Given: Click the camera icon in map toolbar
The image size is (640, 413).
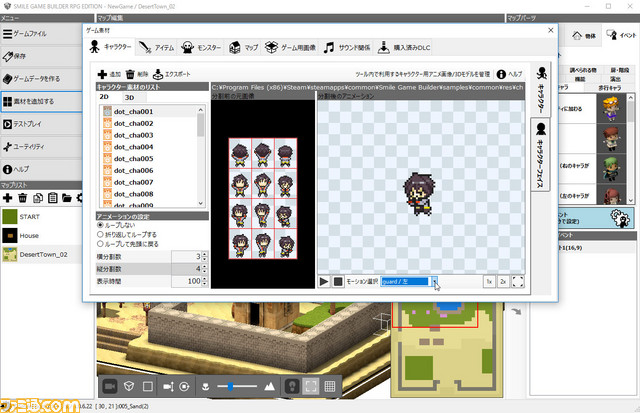Looking at the screenshot, I should pyautogui.click(x=108, y=386).
